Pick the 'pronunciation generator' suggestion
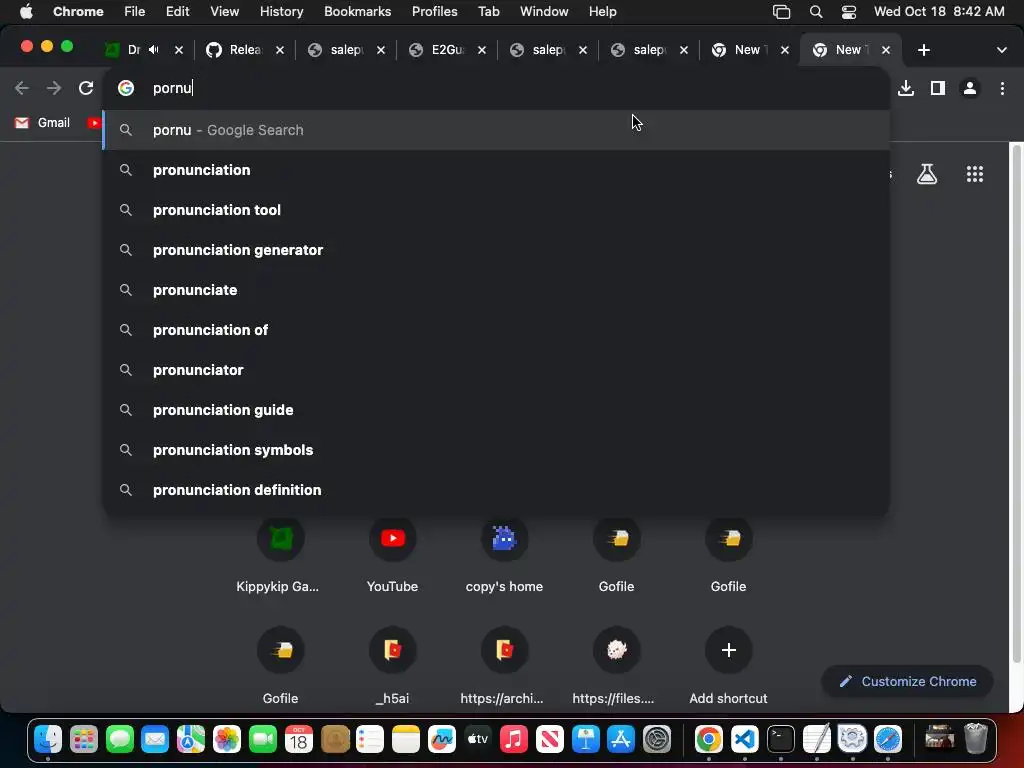 coord(496,250)
